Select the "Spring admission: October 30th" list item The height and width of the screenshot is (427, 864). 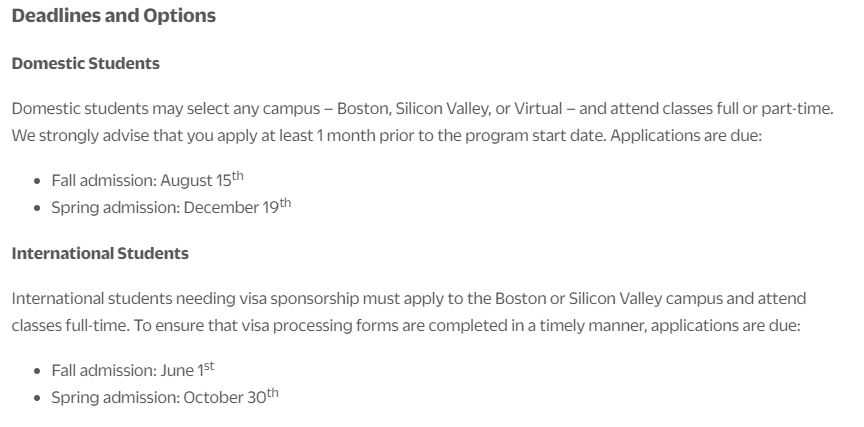coord(165,397)
